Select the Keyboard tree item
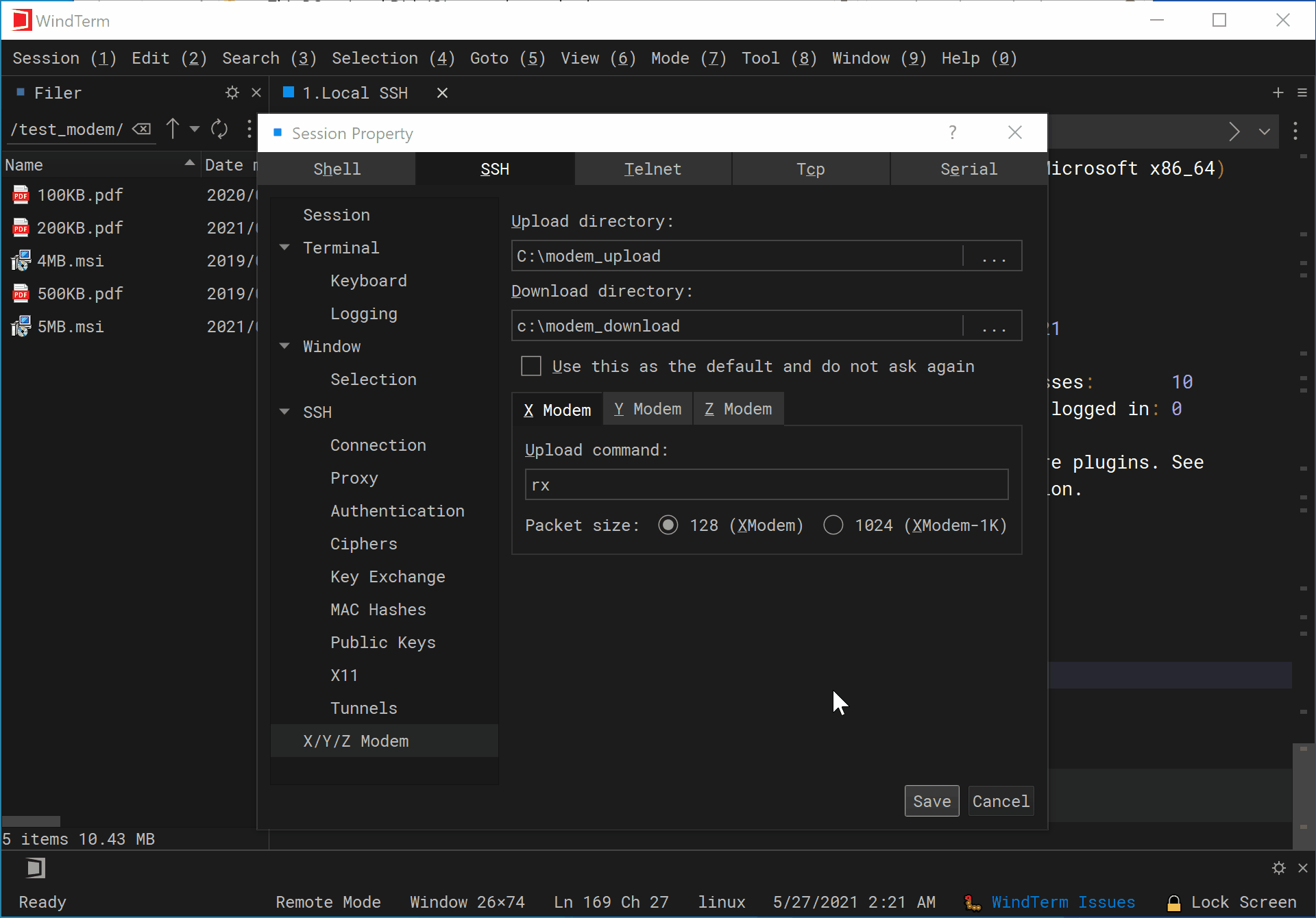Viewport: 1316px width, 918px height. click(369, 280)
